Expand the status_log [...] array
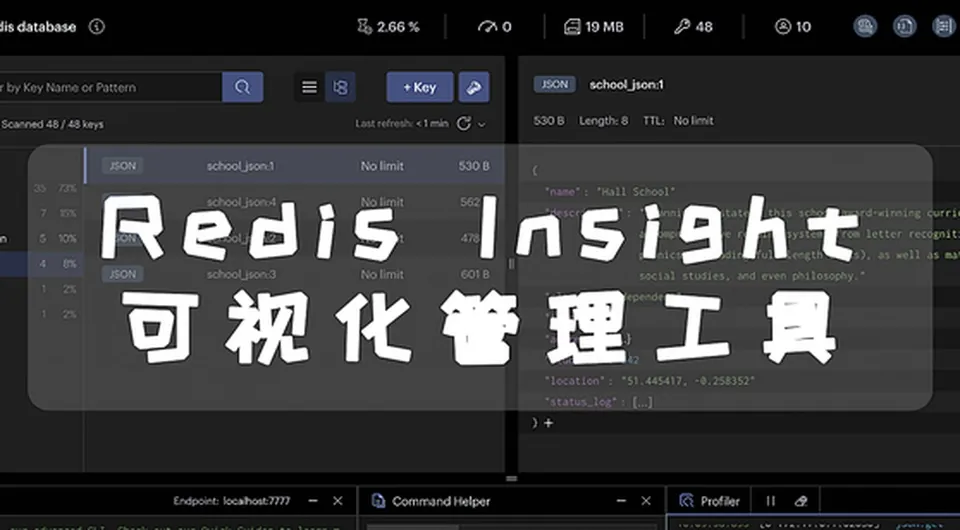960x530 pixels. [642, 402]
